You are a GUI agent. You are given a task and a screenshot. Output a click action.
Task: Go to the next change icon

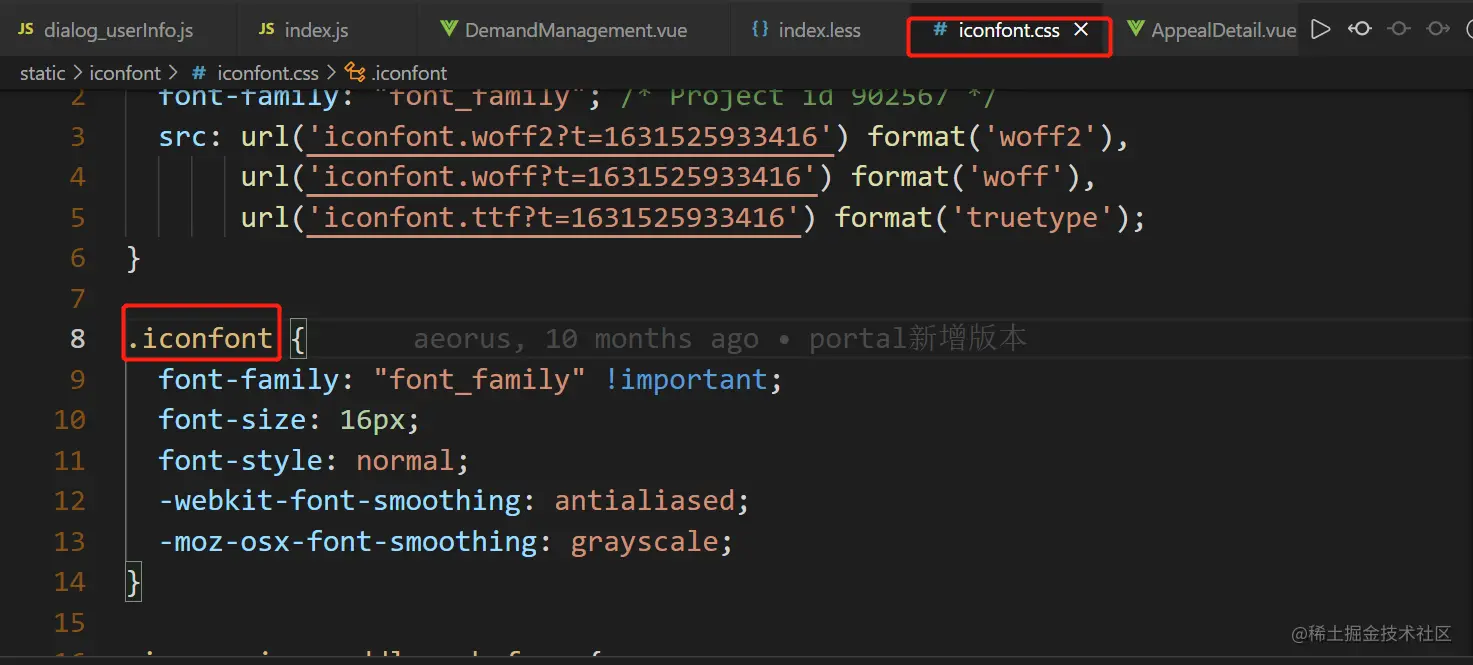point(1438,29)
